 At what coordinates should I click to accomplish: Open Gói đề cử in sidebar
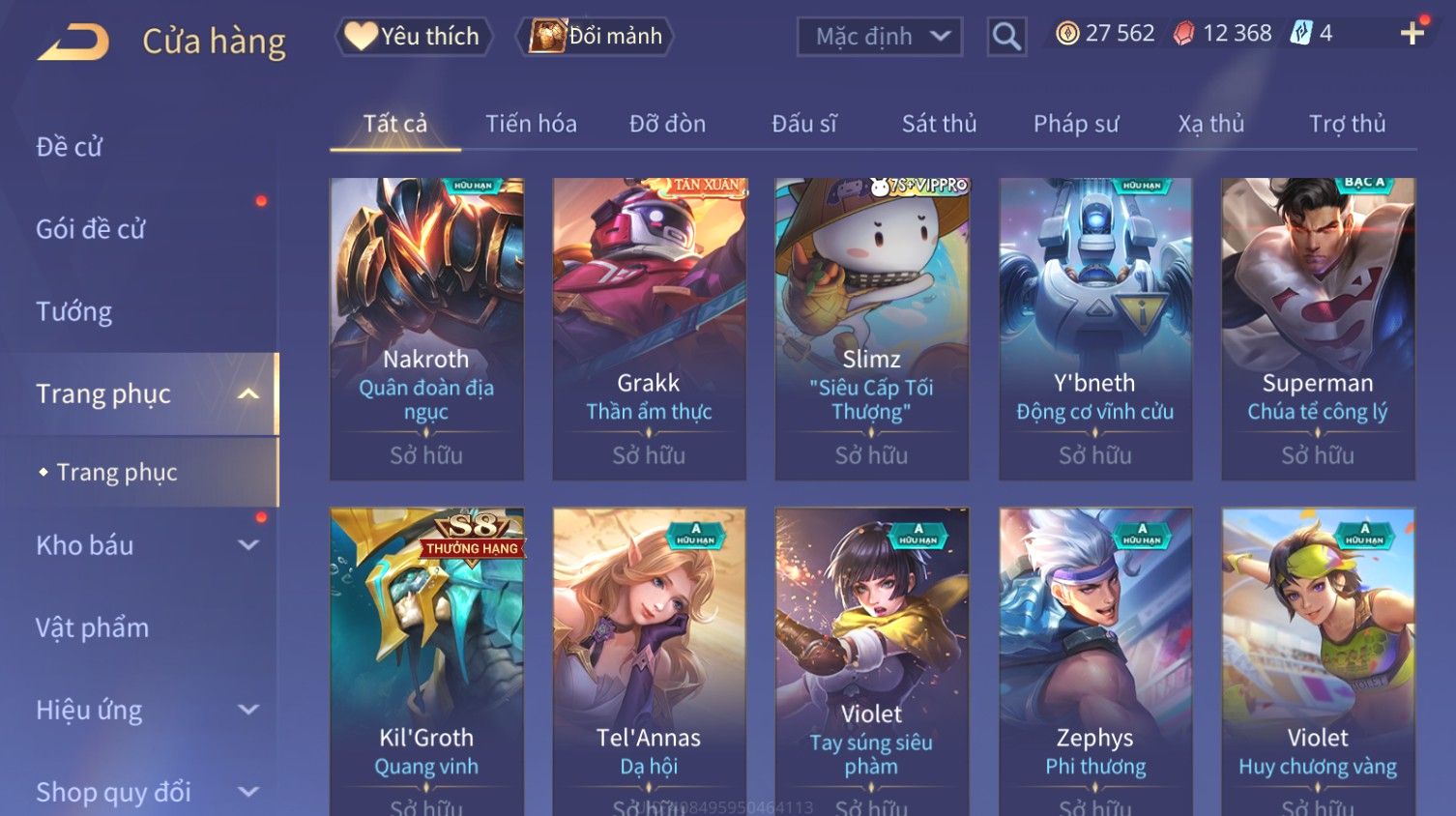(90, 229)
